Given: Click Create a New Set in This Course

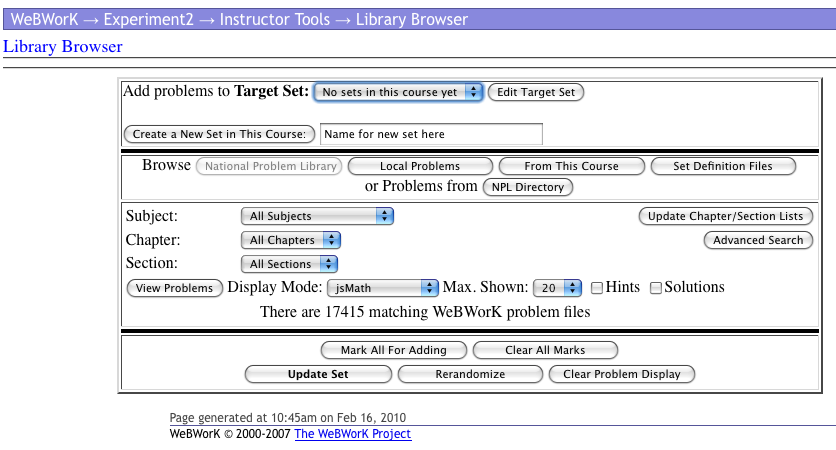Looking at the screenshot, I should point(219,134).
